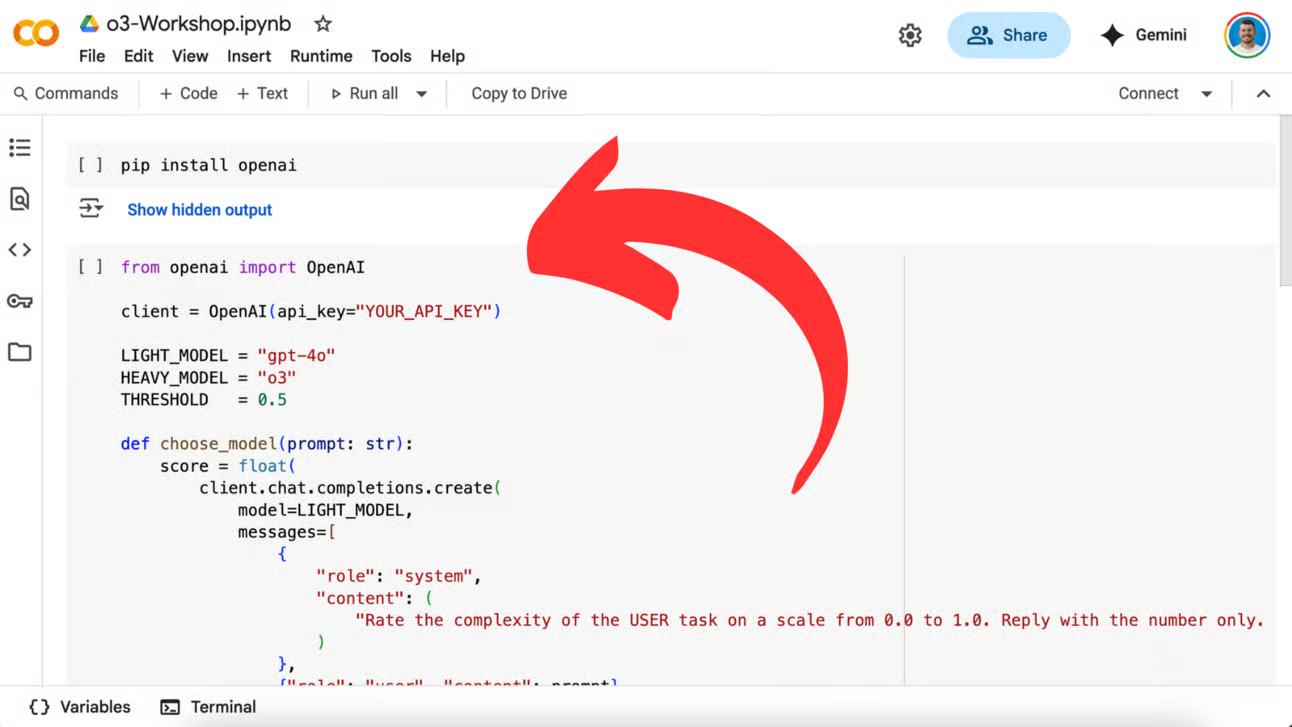Click the text 'pip install openai'
Image resolution: width=1292 pixels, height=727 pixels.
point(209,165)
